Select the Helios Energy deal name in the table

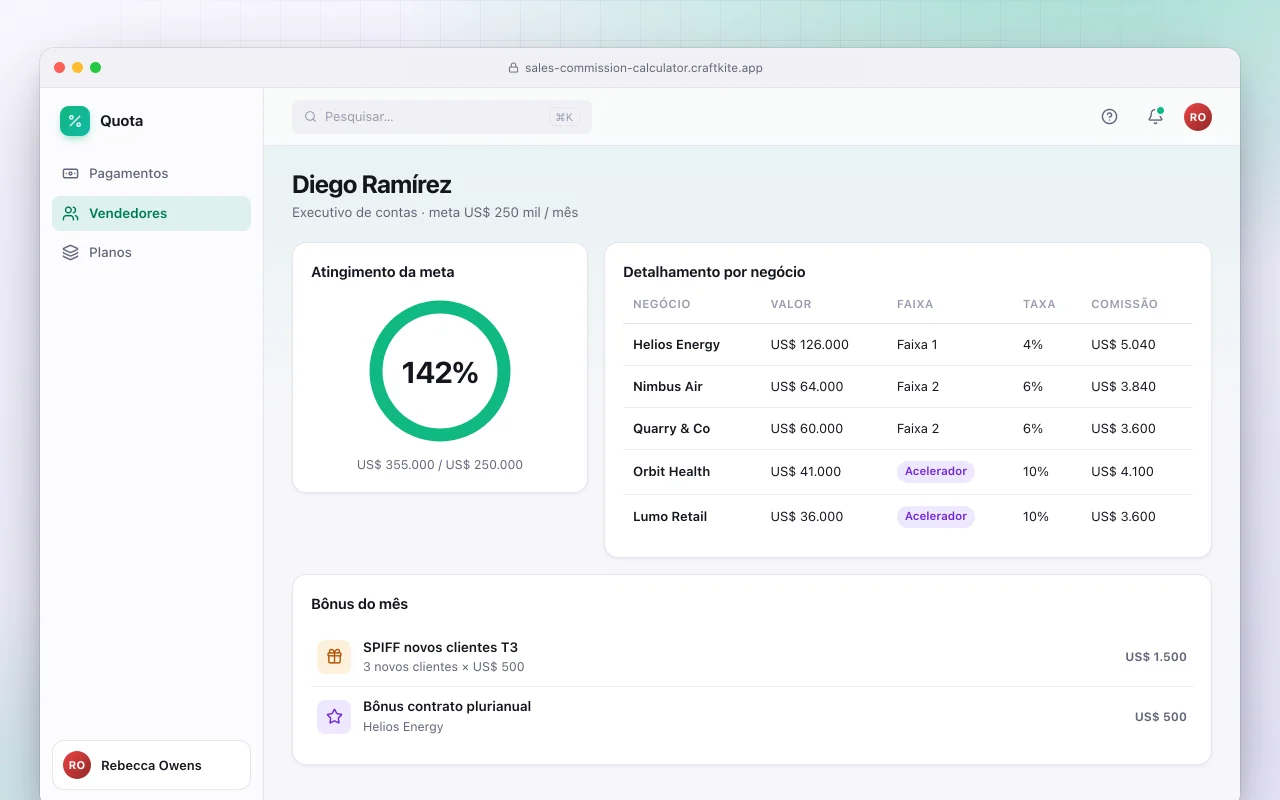point(676,345)
